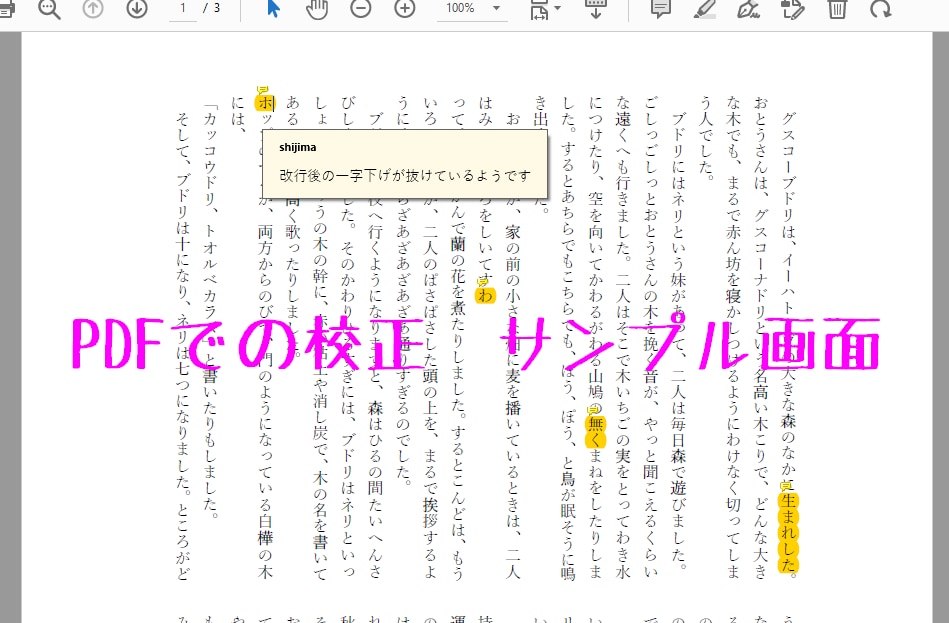Activate the Hand pan tool
Viewport: 949px width, 623px height.
(317, 9)
